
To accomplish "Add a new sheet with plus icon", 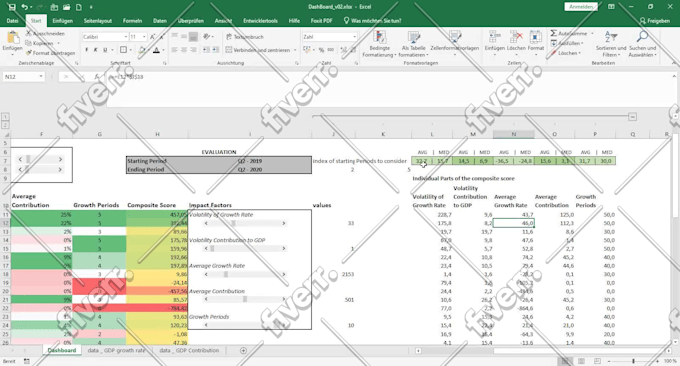I will pos(243,350).
